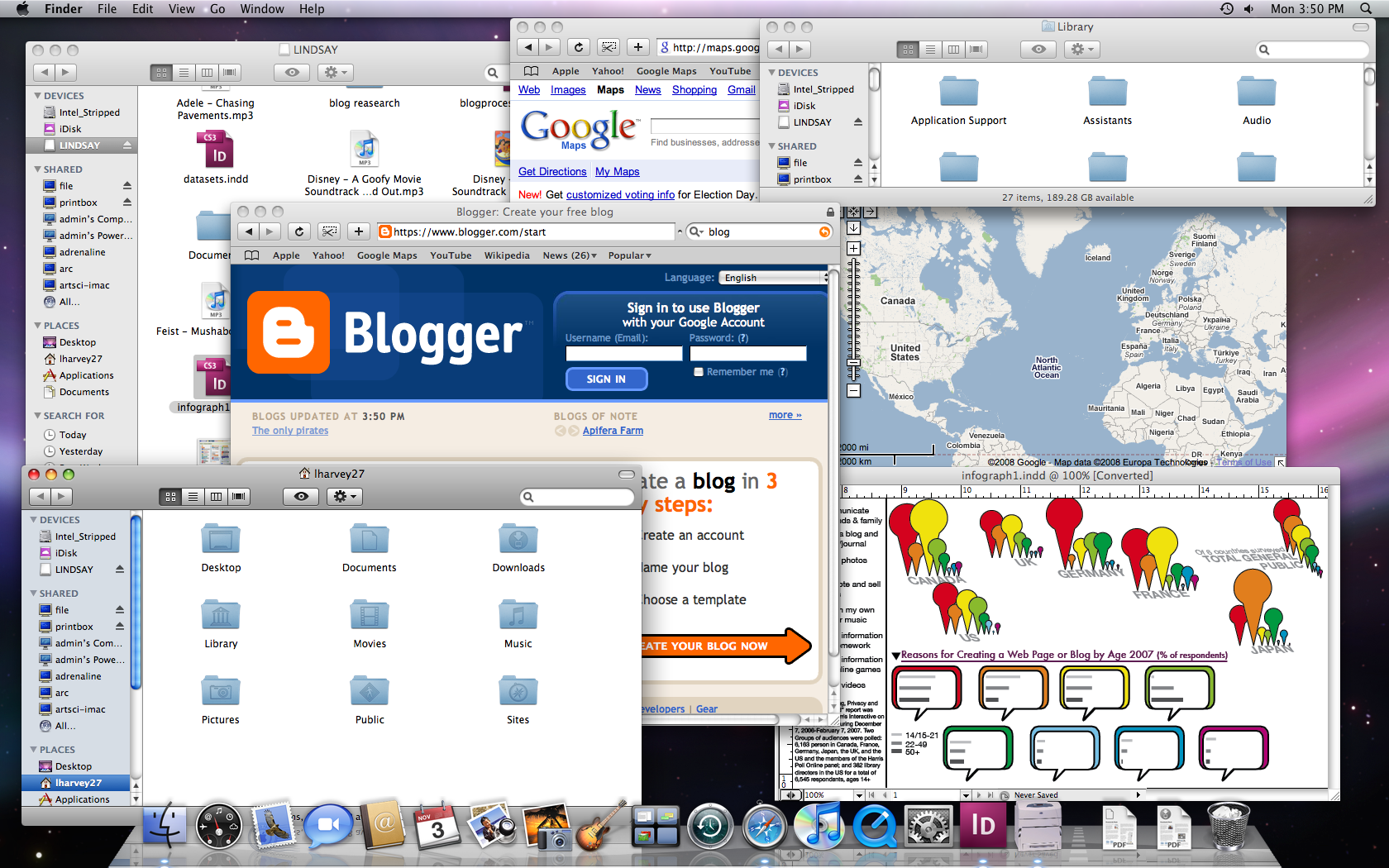Click Safari compass icon in Dock
This screenshot has width=1389, height=868.
(x=764, y=827)
